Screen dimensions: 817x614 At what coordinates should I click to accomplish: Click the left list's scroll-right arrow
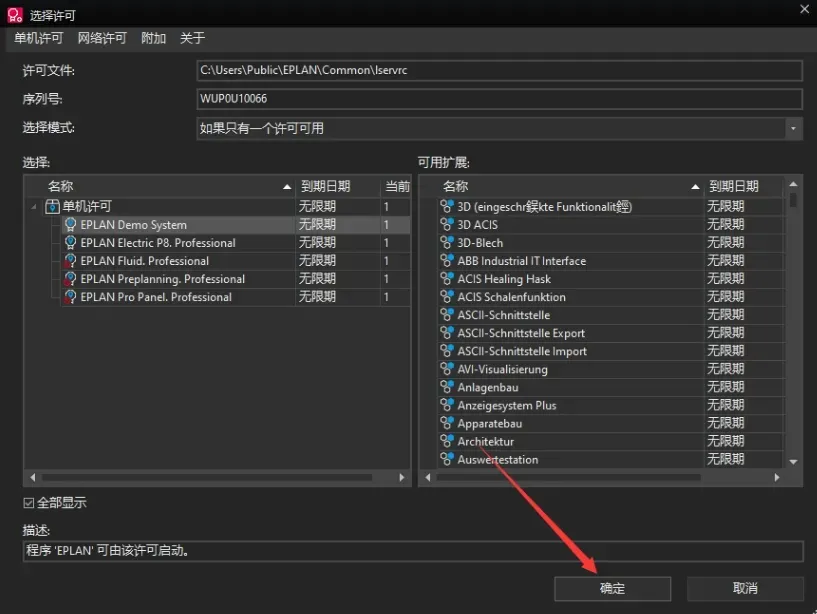coord(402,477)
